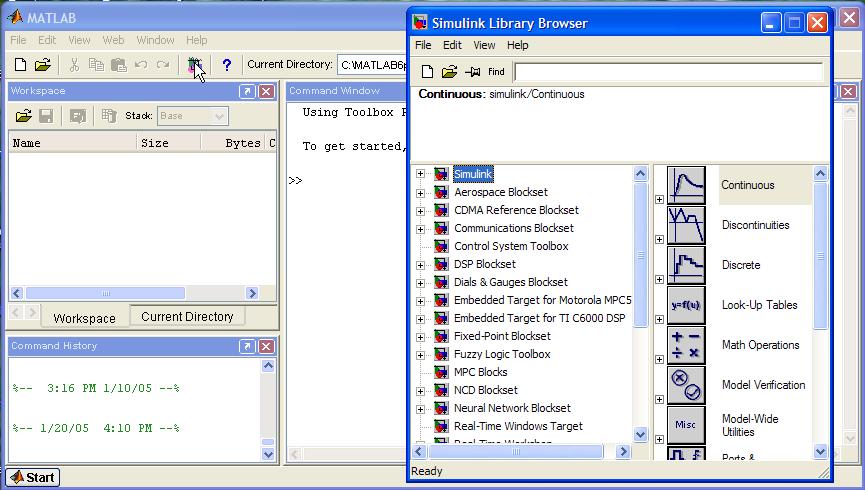Viewport: 865px width, 490px height.
Task: Click the Bytes column header in Workspace
Action: click(233, 143)
